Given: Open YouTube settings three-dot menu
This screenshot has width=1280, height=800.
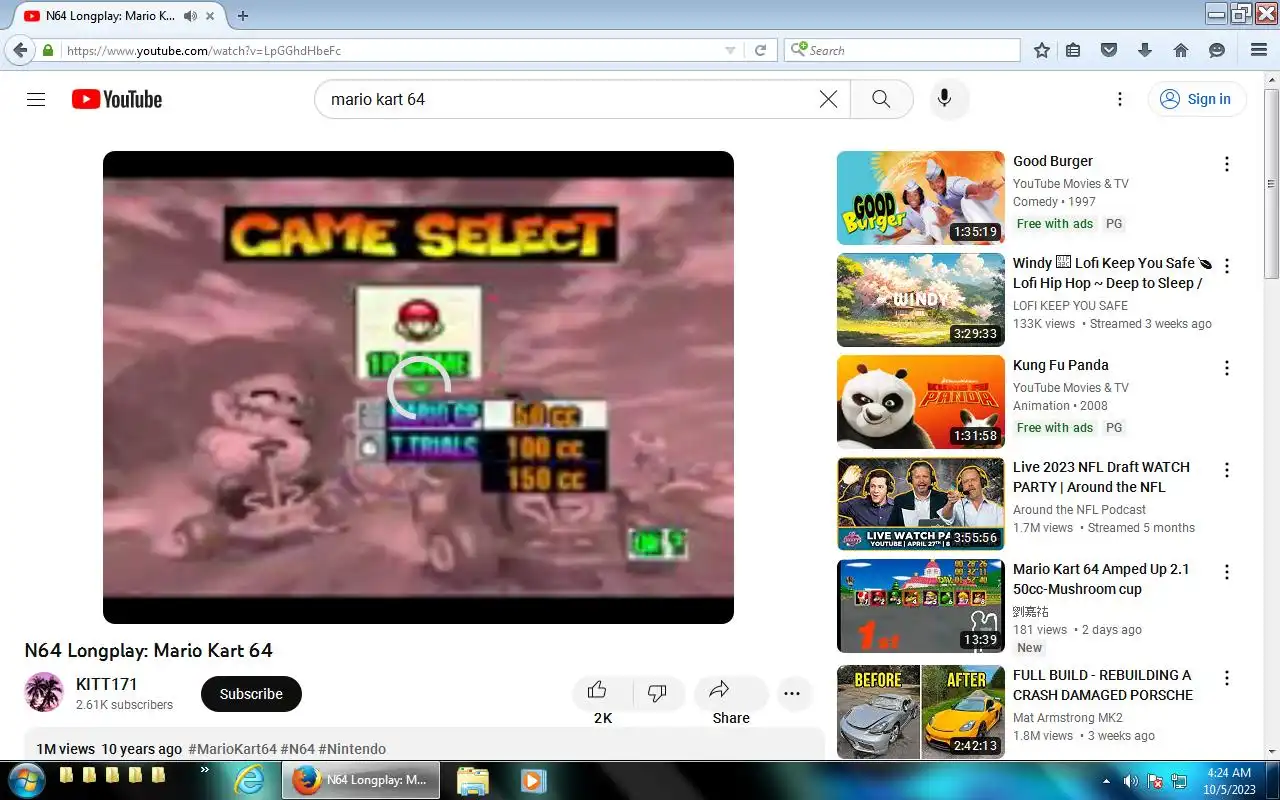Looking at the screenshot, I should tap(1120, 99).
